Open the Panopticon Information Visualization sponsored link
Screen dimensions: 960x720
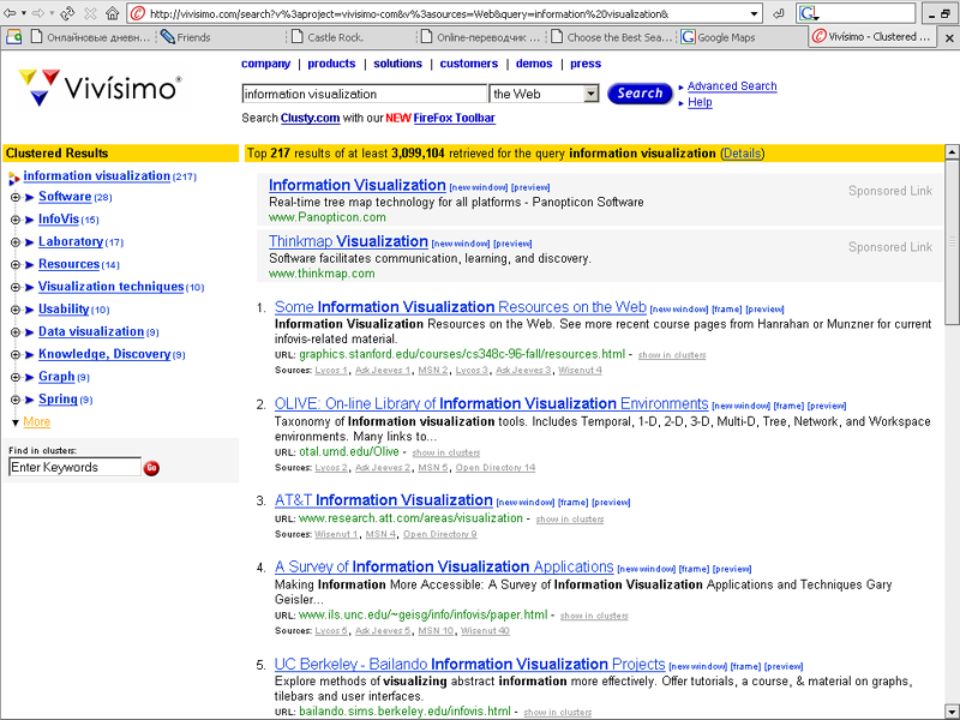357,185
